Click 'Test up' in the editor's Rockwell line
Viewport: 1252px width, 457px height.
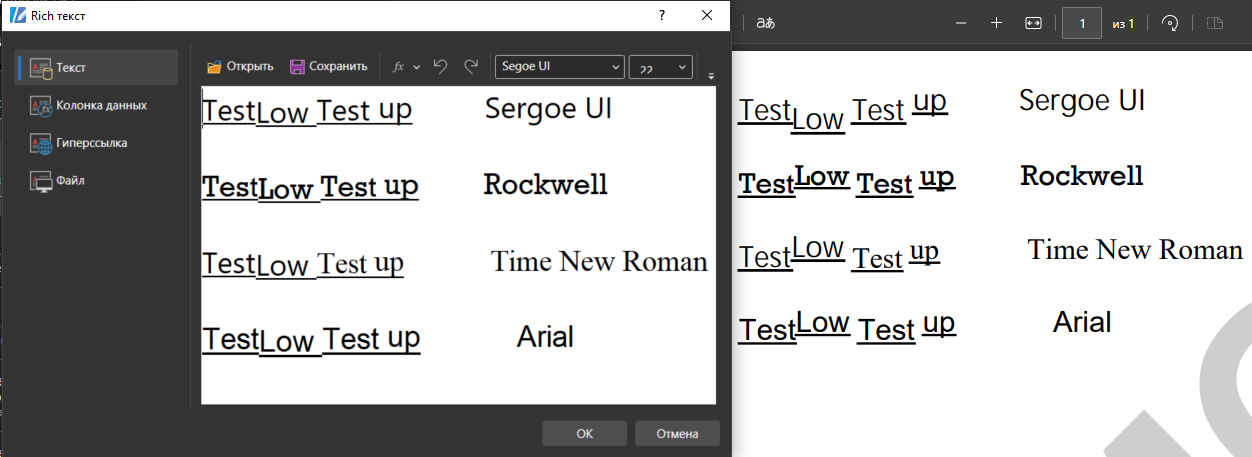[x=369, y=186]
